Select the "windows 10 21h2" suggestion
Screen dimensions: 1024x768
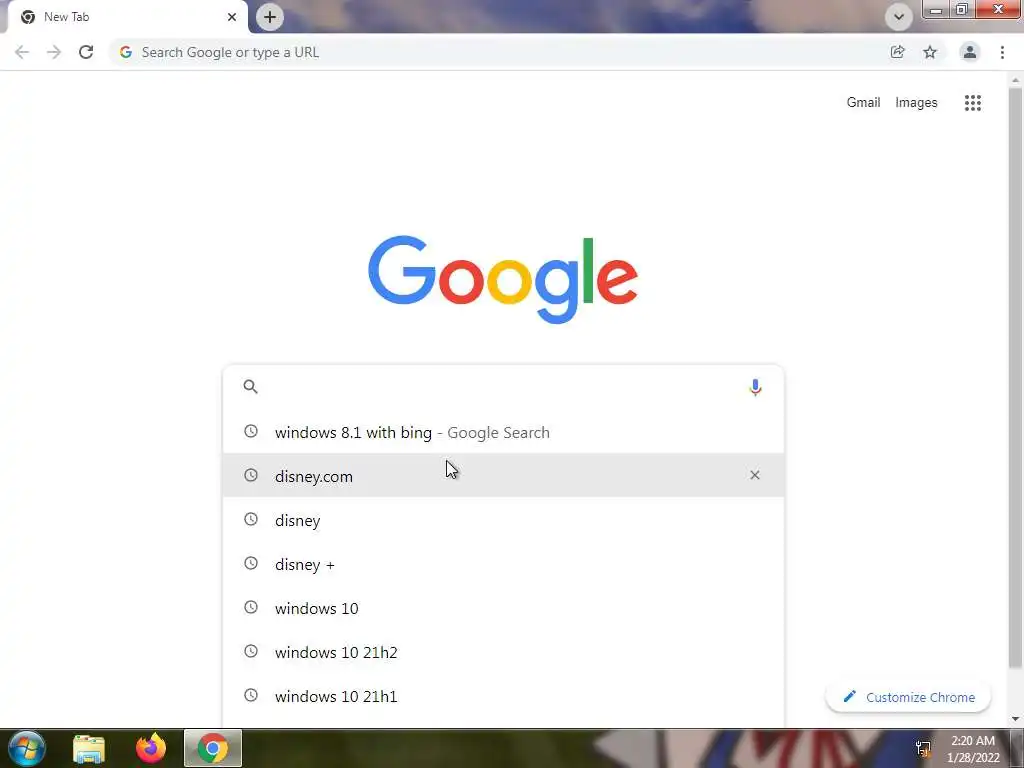click(x=503, y=652)
